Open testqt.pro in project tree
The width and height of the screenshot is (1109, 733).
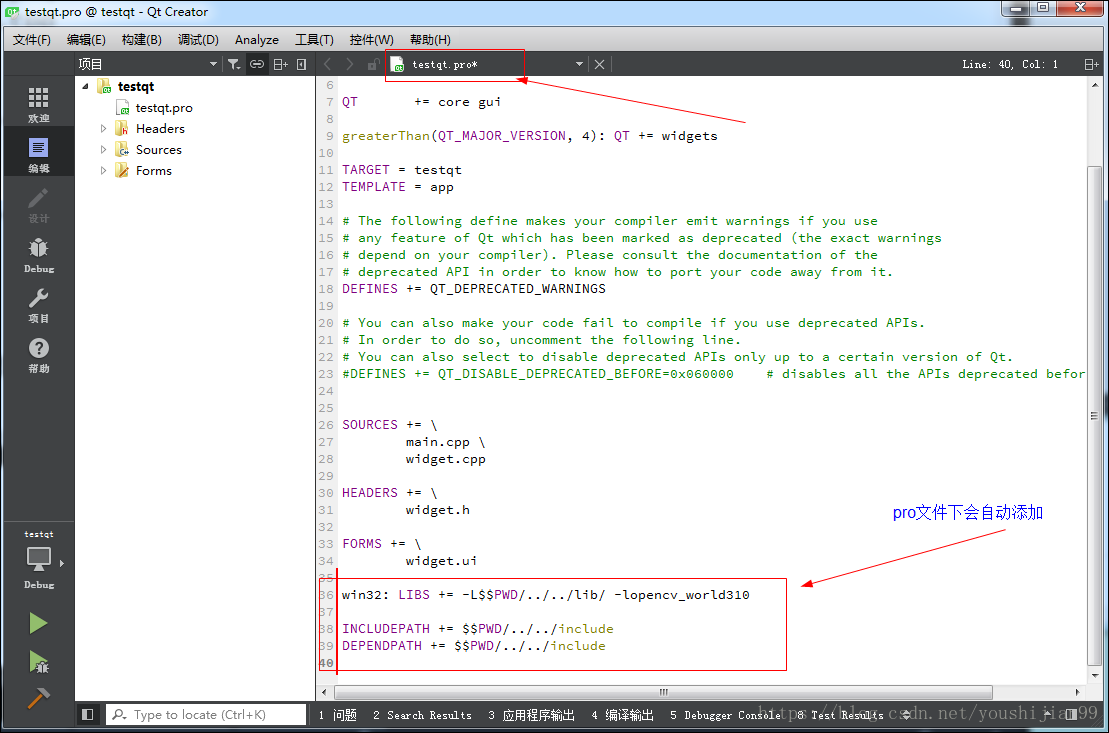click(x=163, y=108)
